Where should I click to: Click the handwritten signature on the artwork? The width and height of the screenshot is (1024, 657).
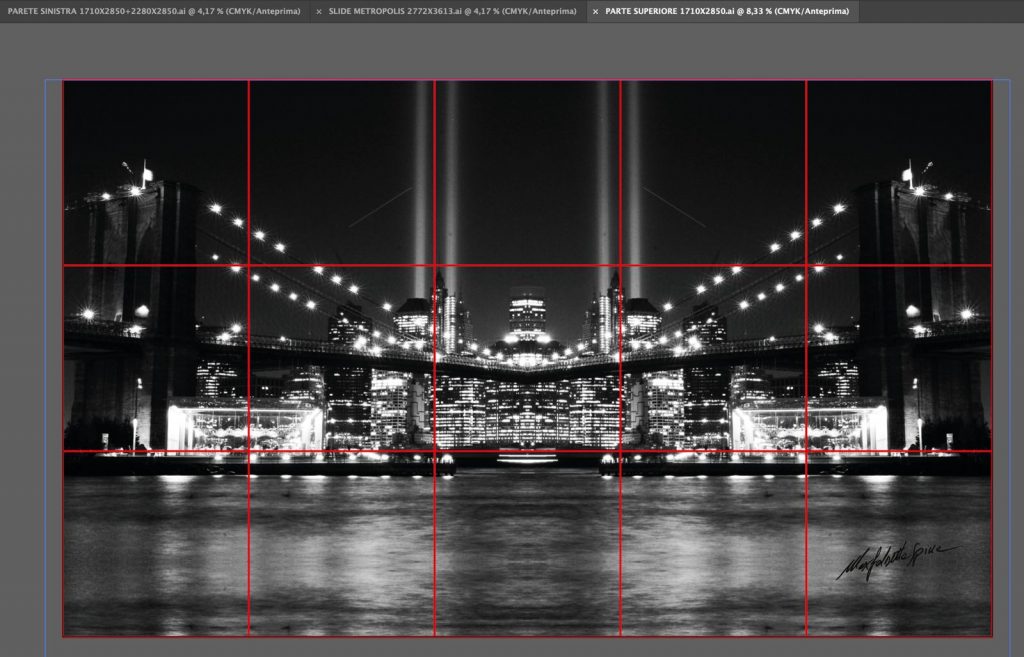click(x=893, y=560)
